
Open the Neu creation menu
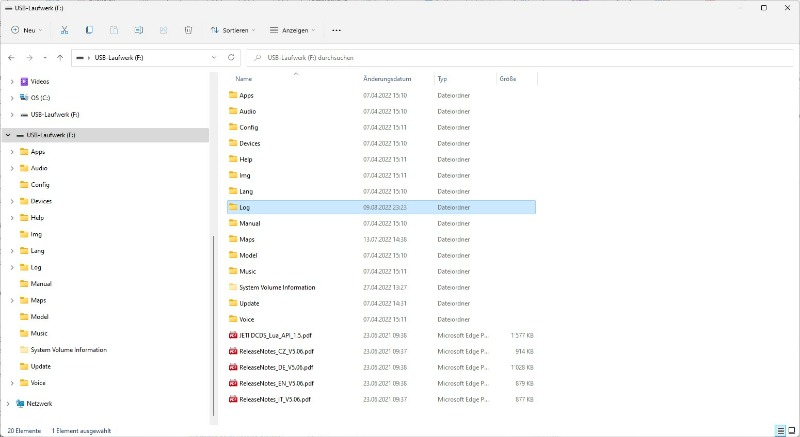coord(26,31)
